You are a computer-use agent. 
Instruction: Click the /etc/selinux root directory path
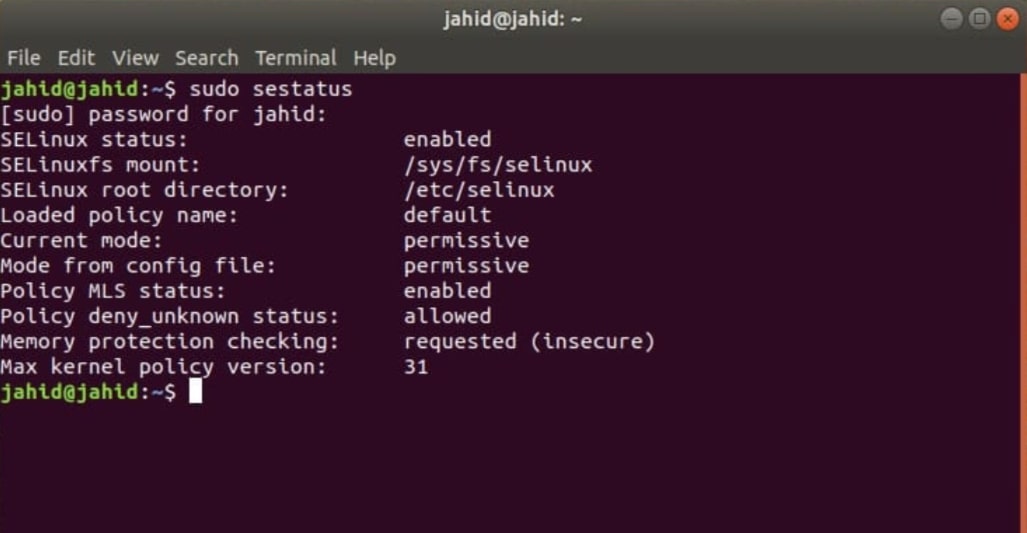pos(478,190)
